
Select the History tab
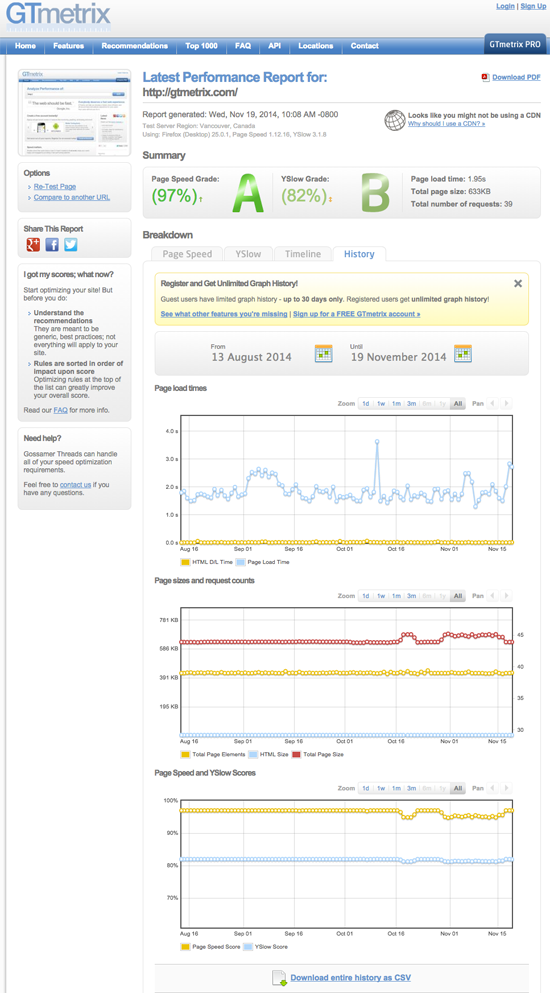click(x=359, y=254)
